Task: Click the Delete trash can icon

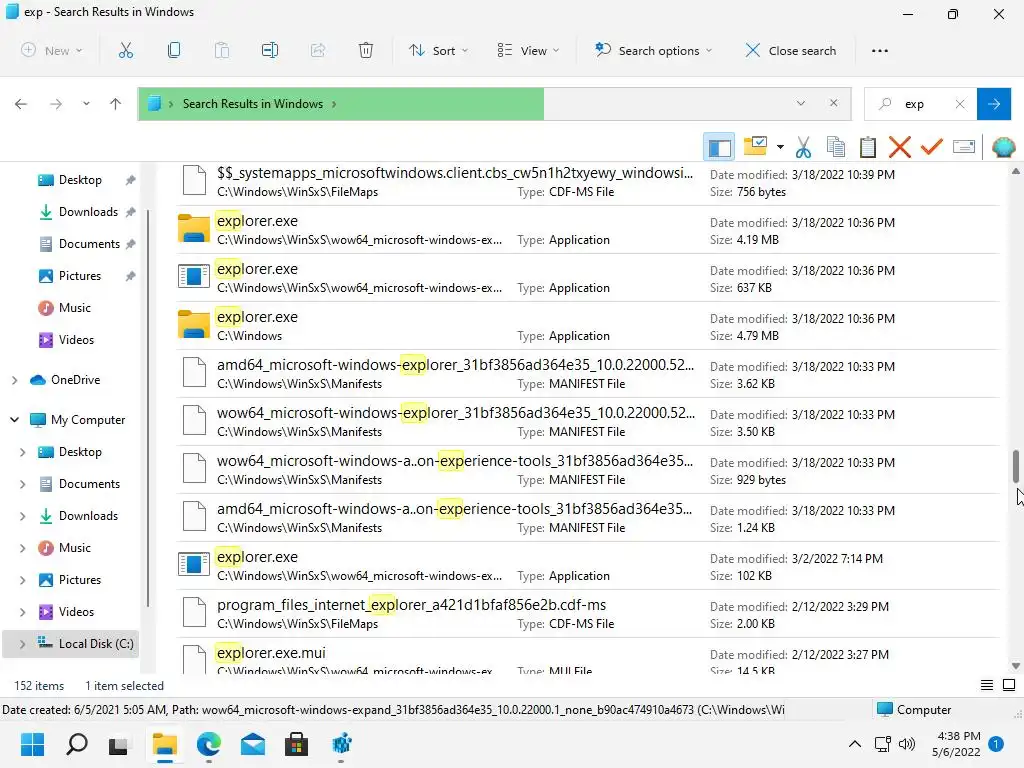Action: [x=366, y=50]
